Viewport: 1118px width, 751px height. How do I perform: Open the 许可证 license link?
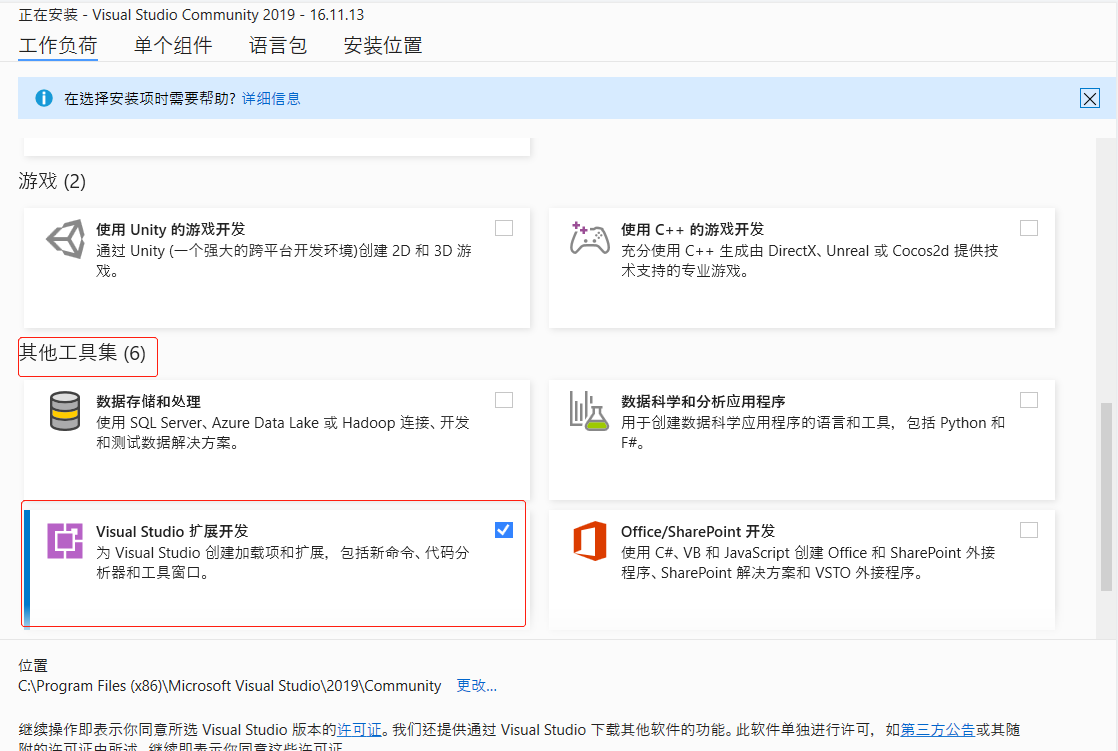pyautogui.click(x=359, y=730)
